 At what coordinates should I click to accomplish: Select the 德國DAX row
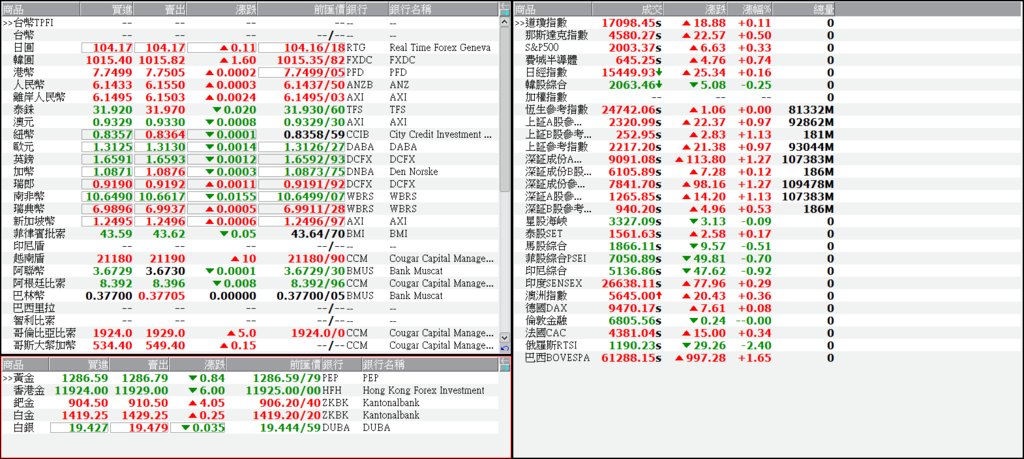[x=675, y=308]
